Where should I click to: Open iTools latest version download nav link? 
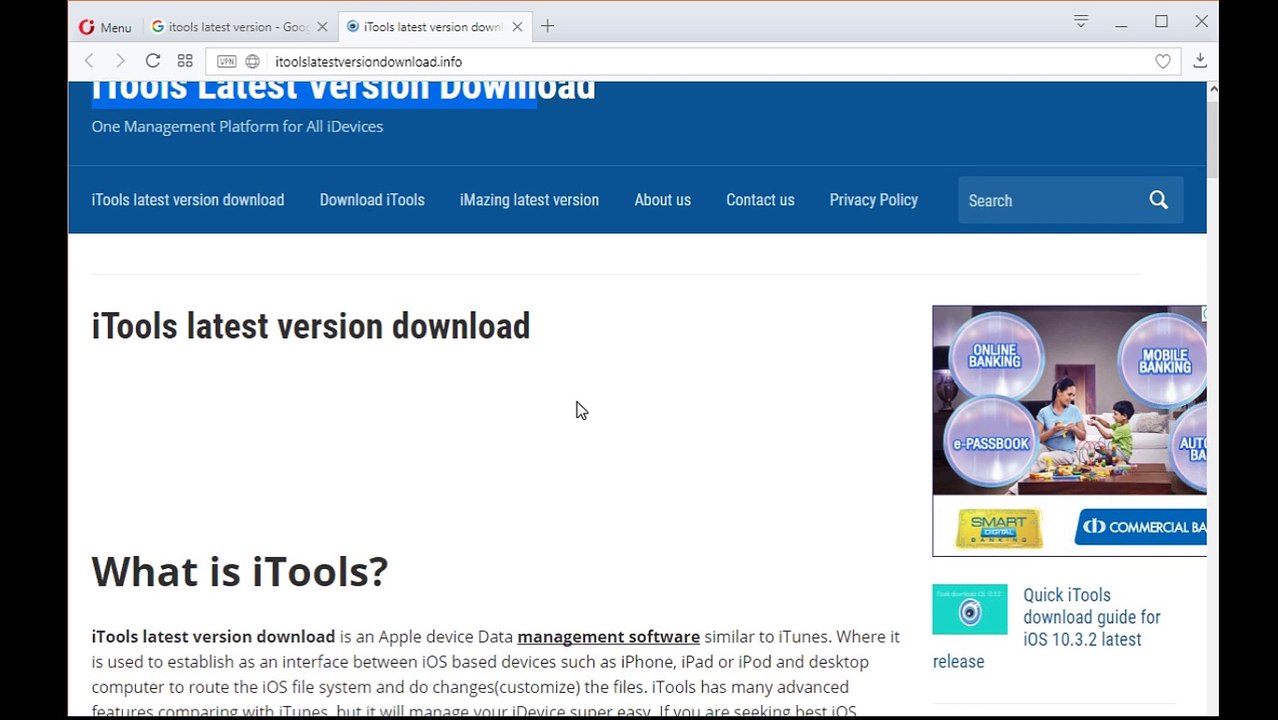pos(188,200)
